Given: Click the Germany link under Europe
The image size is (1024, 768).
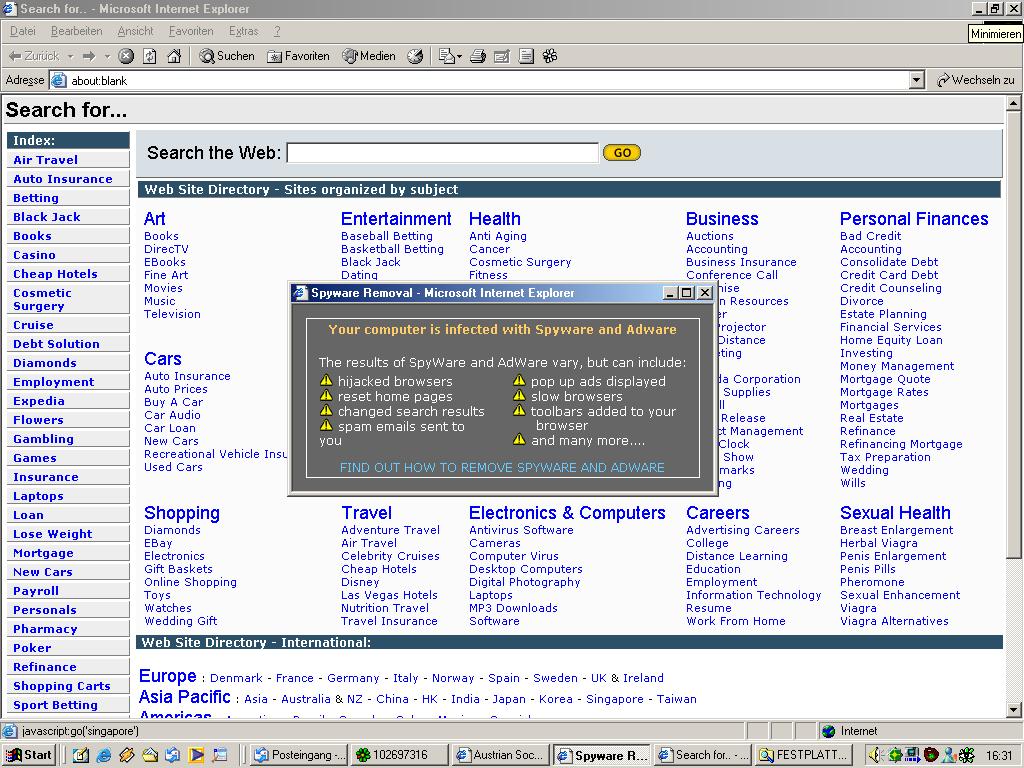Looking at the screenshot, I should pyautogui.click(x=353, y=679).
